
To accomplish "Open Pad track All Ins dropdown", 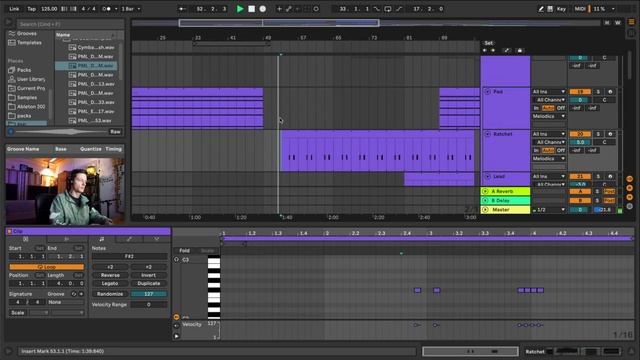I will point(549,92).
